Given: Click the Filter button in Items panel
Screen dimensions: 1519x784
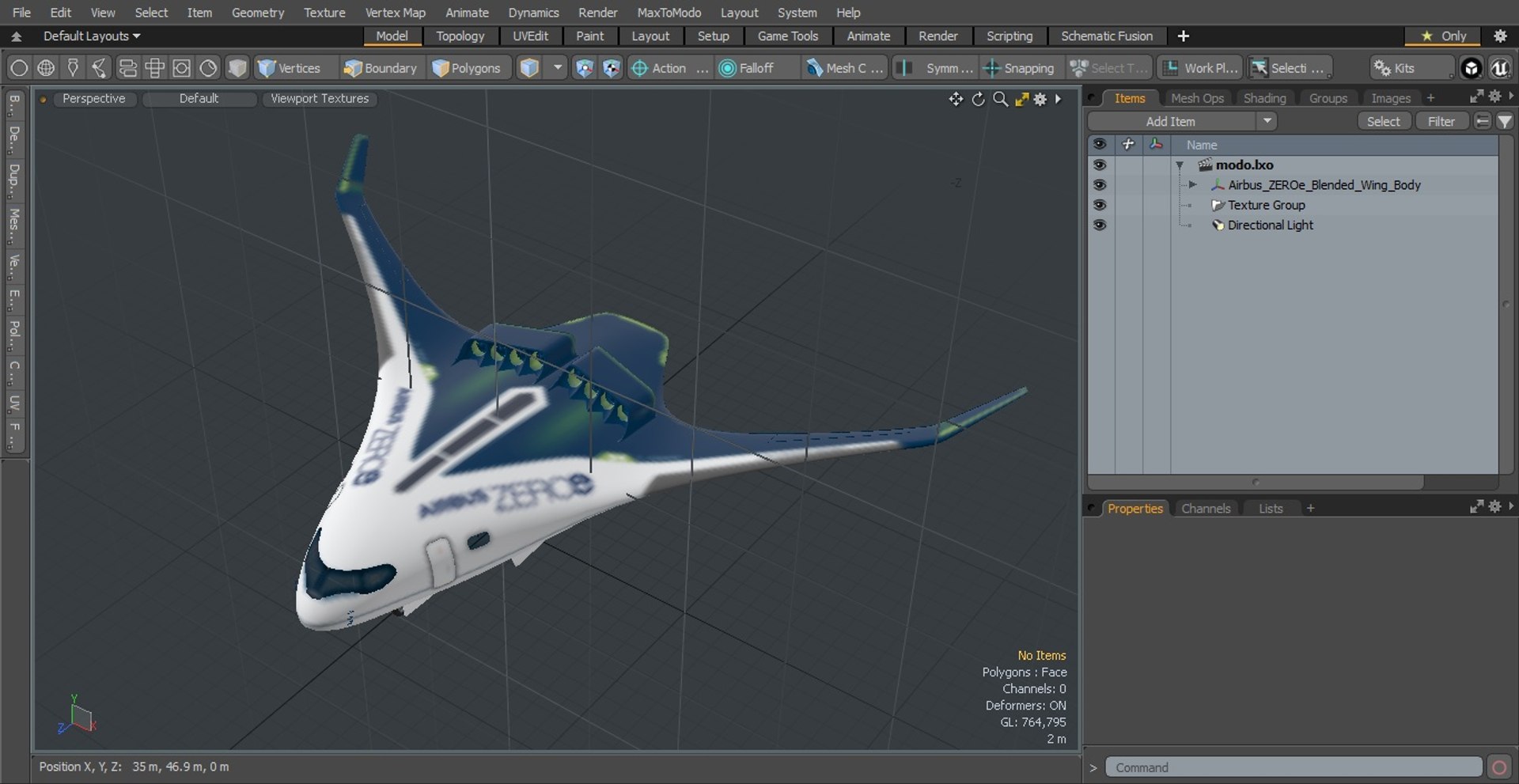Looking at the screenshot, I should pos(1441,121).
